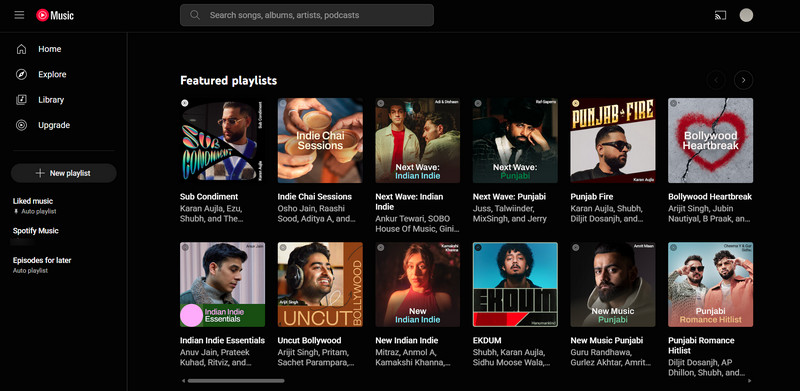This screenshot has width=800, height=391.
Task: Open Sub Condiment playlist cover
Action: click(222, 140)
